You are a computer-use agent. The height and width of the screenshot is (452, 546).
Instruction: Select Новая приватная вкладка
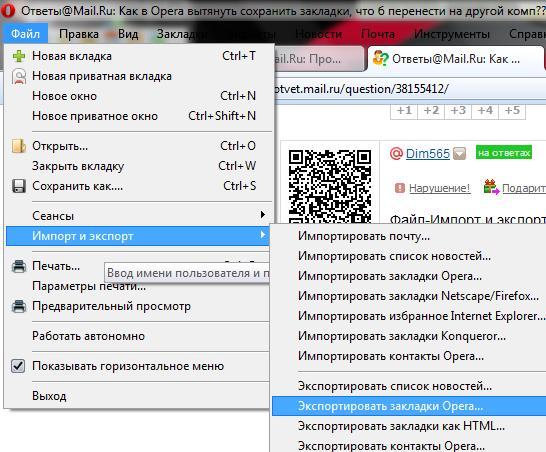pyautogui.click(x=138, y=76)
